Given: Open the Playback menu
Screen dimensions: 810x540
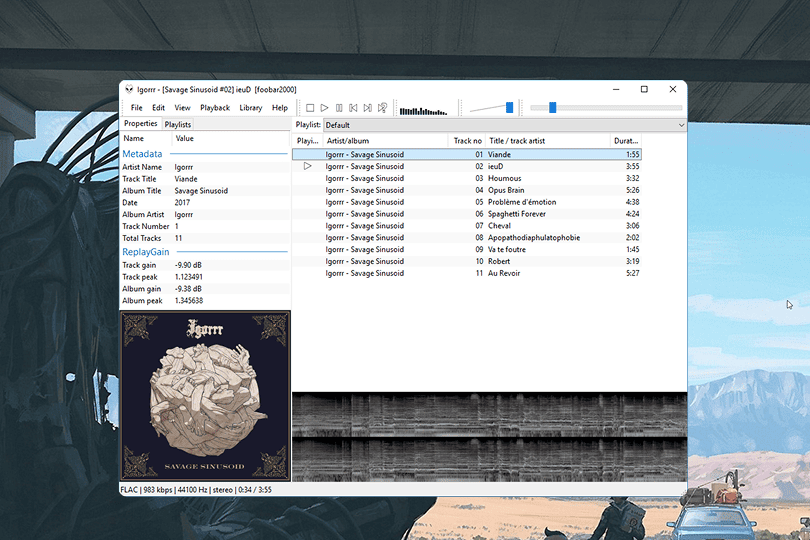Looking at the screenshot, I should (214, 108).
